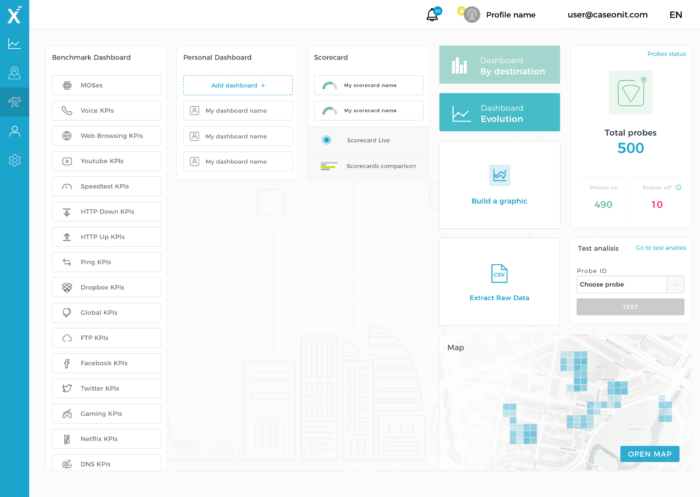700x497 pixels.
Task: Switch to Dashboard Evolution tile
Action: click(499, 113)
